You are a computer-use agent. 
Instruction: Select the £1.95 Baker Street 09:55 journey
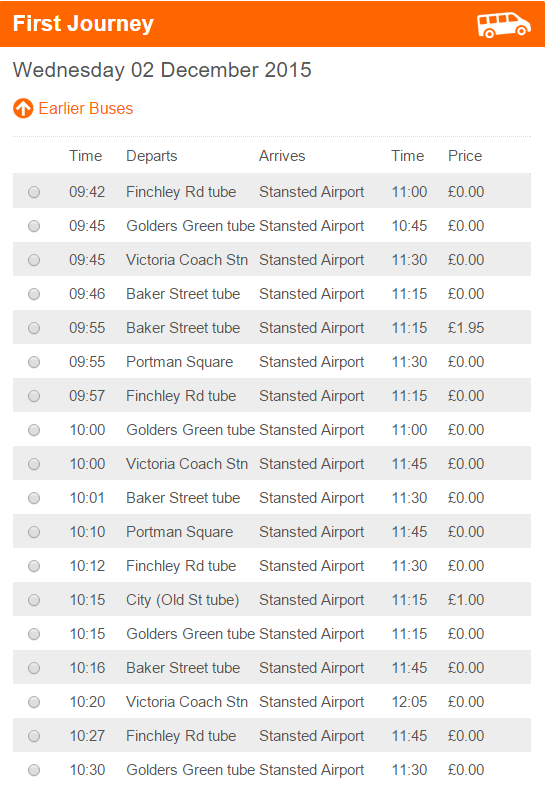coord(34,328)
